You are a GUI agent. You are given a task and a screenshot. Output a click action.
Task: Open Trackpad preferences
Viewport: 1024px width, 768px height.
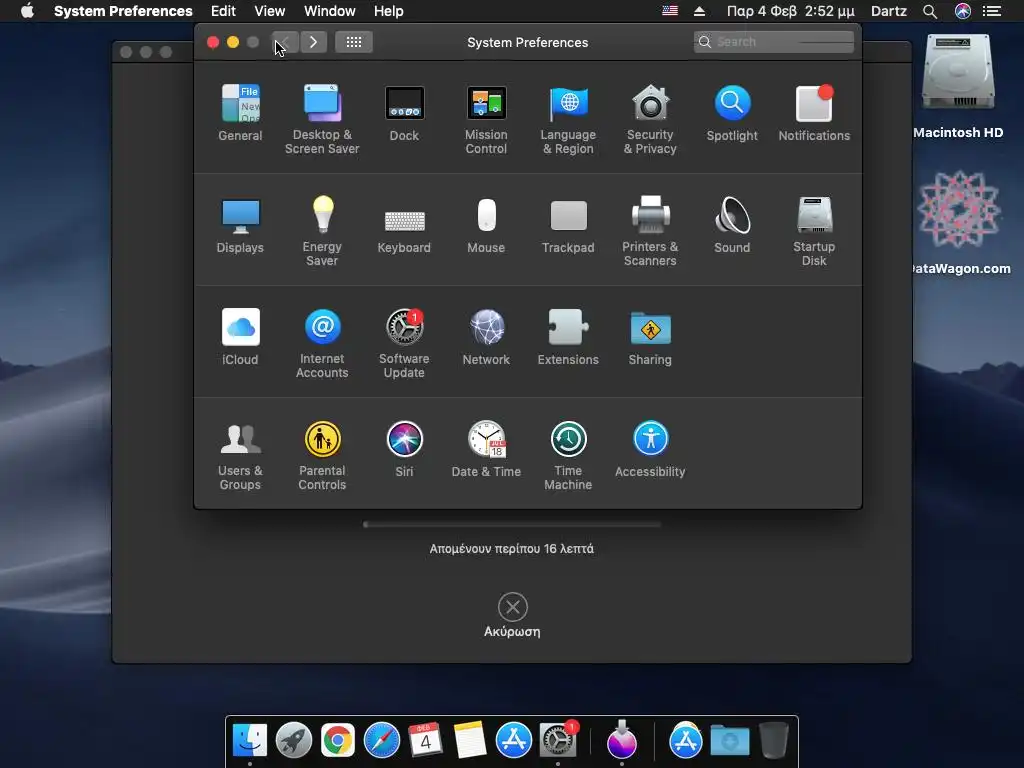[568, 225]
